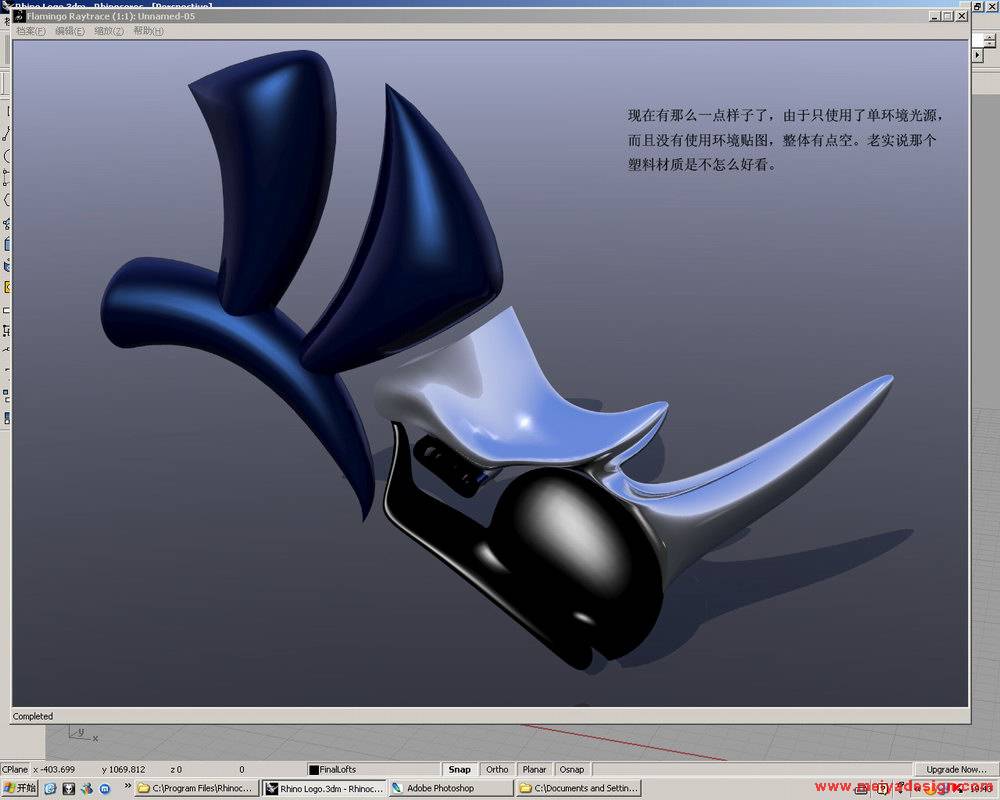1000x800 pixels.
Task: Expand the quick launch overflow chevron
Action: coord(128,786)
